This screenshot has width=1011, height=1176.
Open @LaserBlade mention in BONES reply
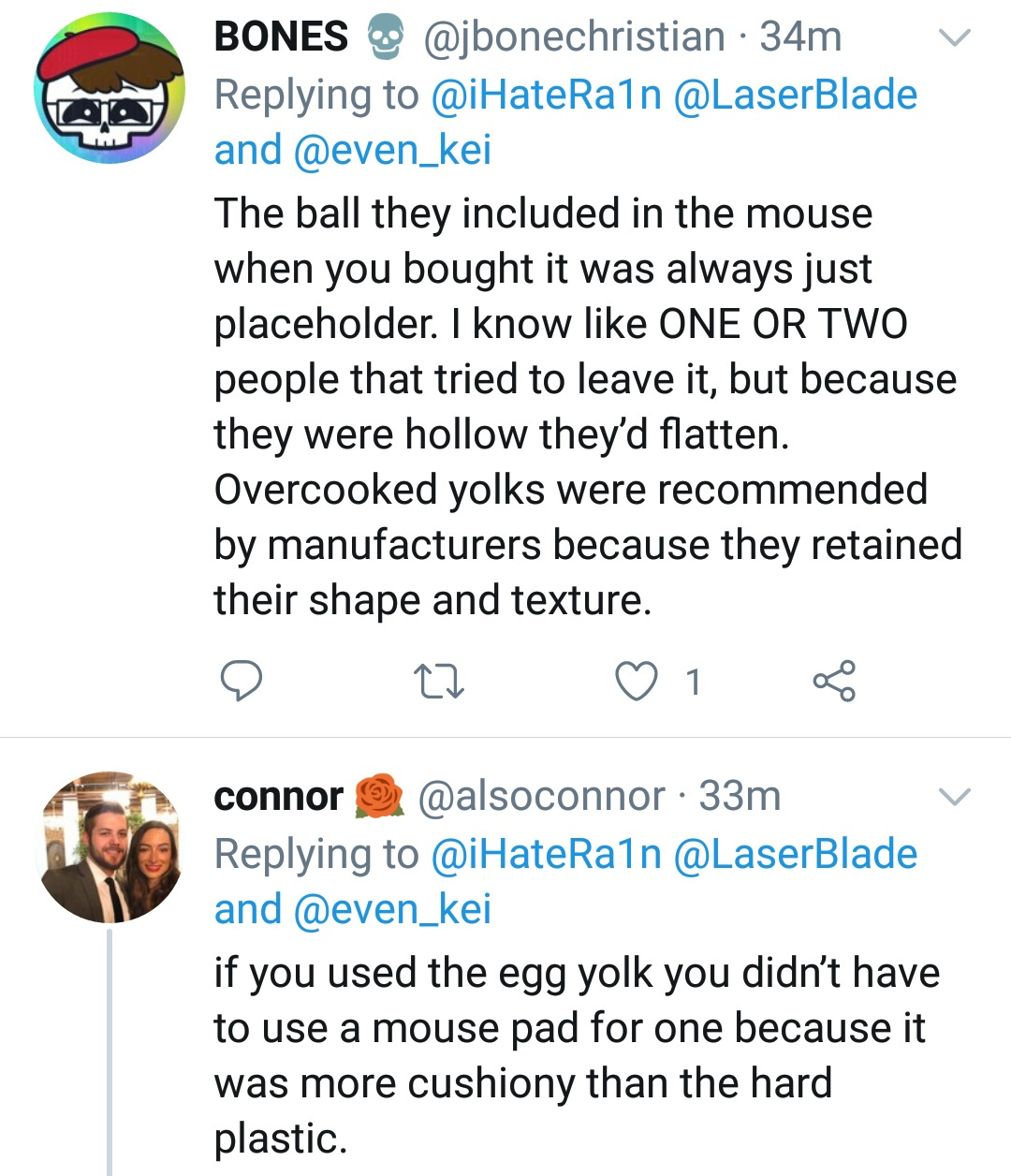click(x=795, y=95)
